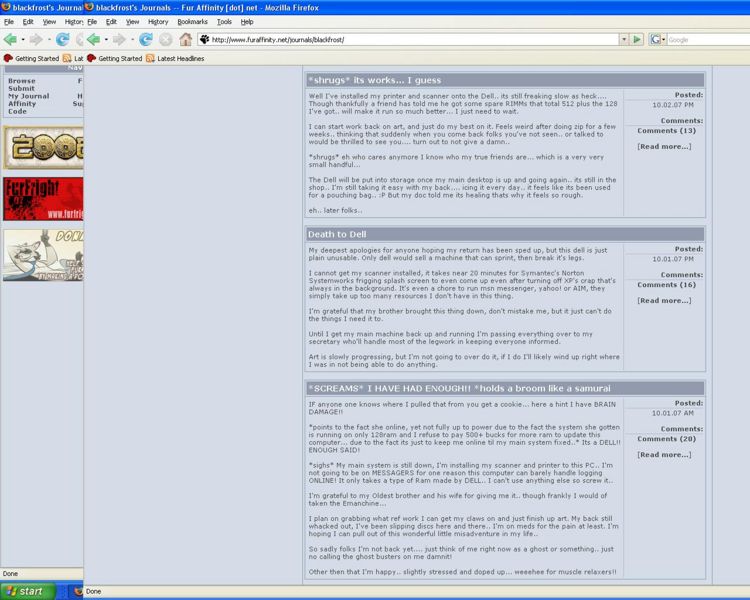
Task: Click the Getting Started bookmark icon
Action: 92,58
